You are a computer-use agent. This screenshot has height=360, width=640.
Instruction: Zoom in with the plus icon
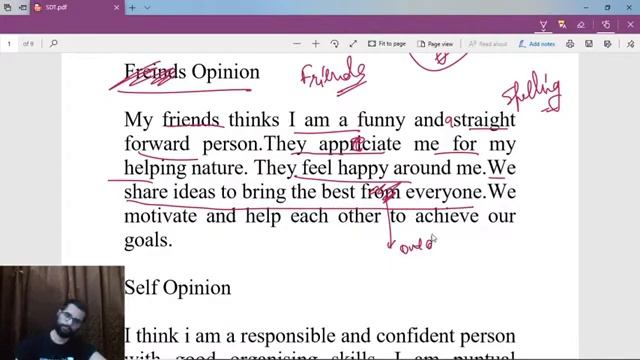[x=316, y=44]
